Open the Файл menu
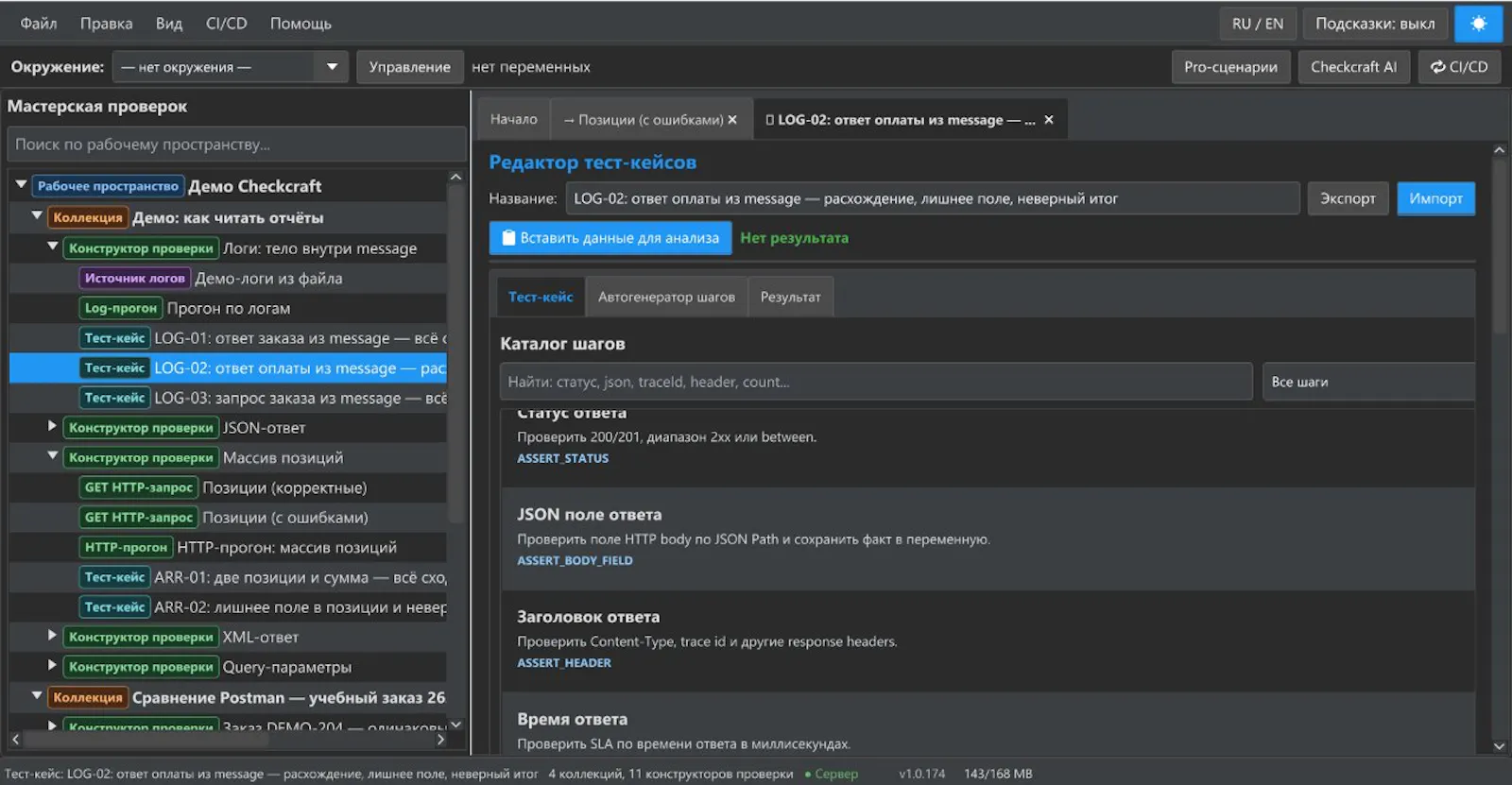This screenshot has height=785, width=1512. (39, 24)
